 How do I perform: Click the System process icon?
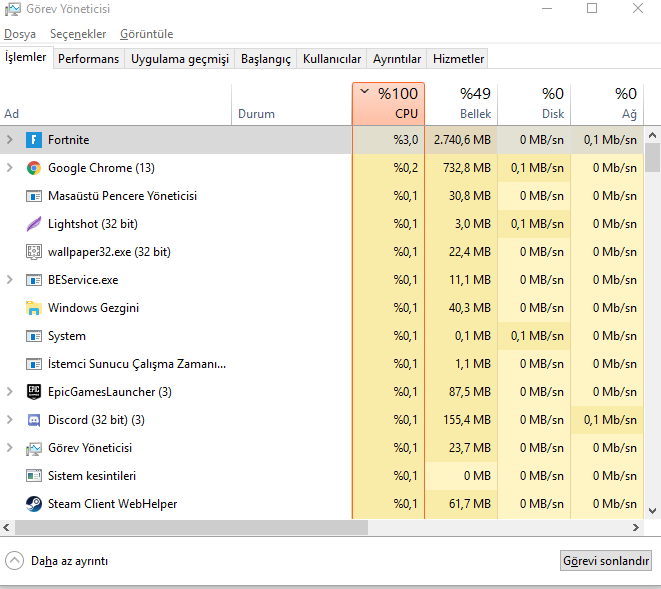pos(34,336)
